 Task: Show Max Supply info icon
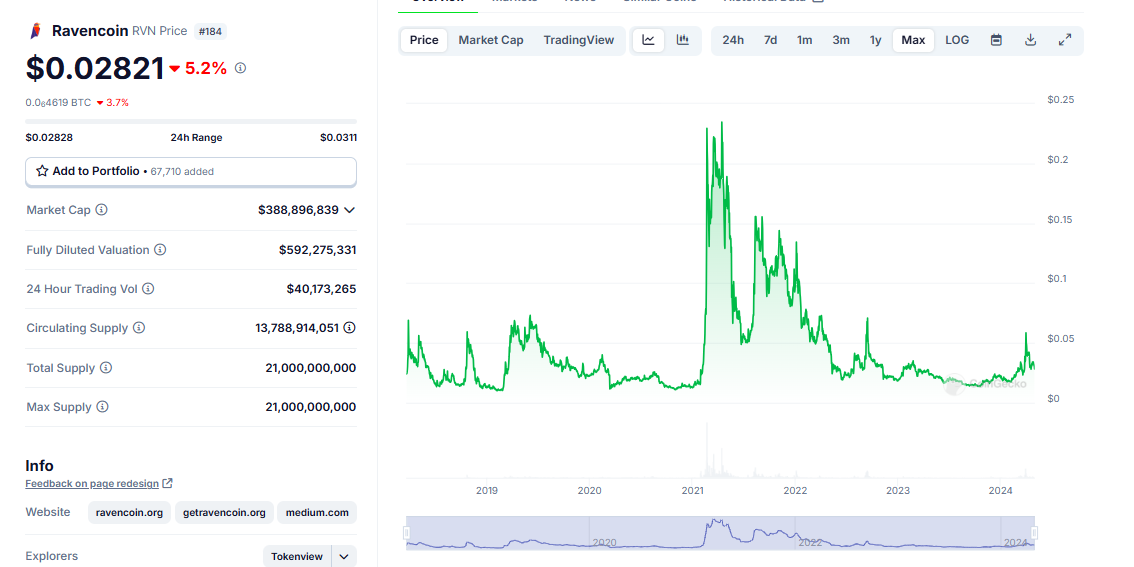(x=103, y=406)
